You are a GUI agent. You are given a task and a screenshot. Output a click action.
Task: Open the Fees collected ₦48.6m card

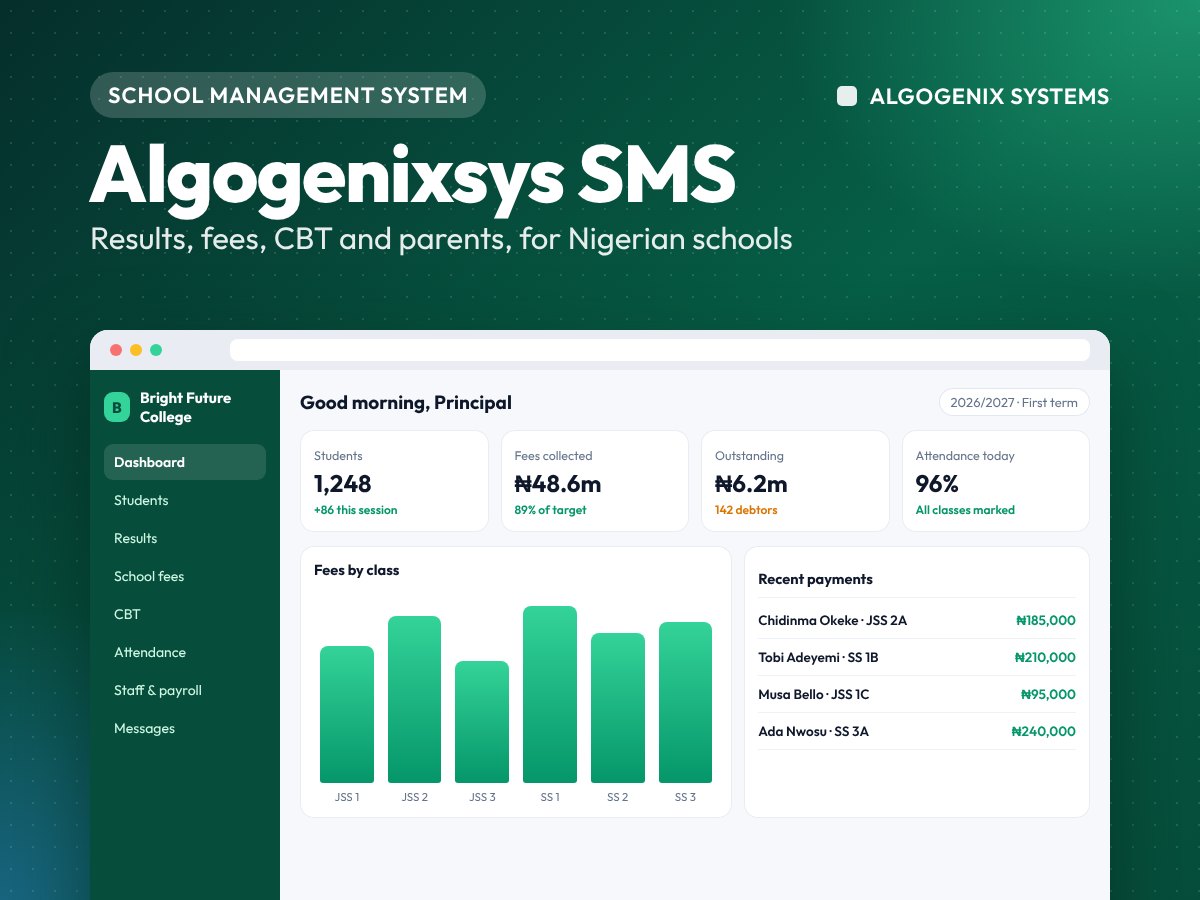tap(595, 481)
